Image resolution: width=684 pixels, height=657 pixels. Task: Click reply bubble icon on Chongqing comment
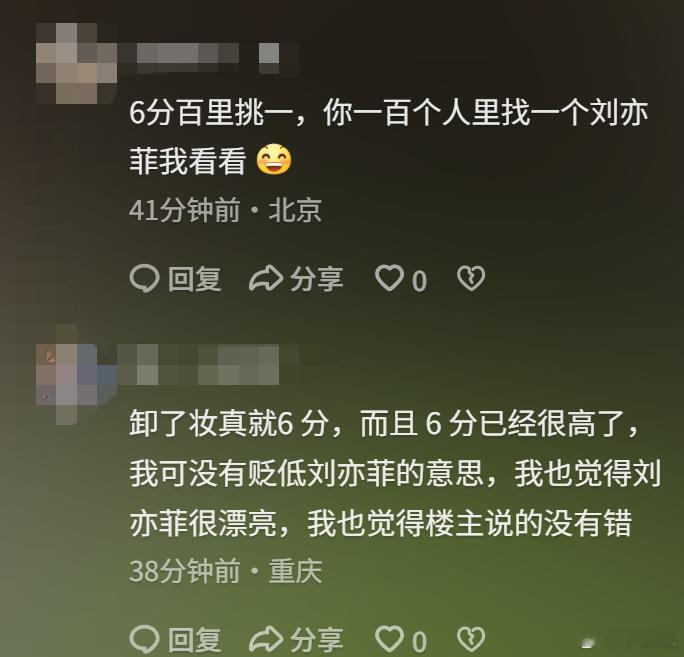coord(144,640)
